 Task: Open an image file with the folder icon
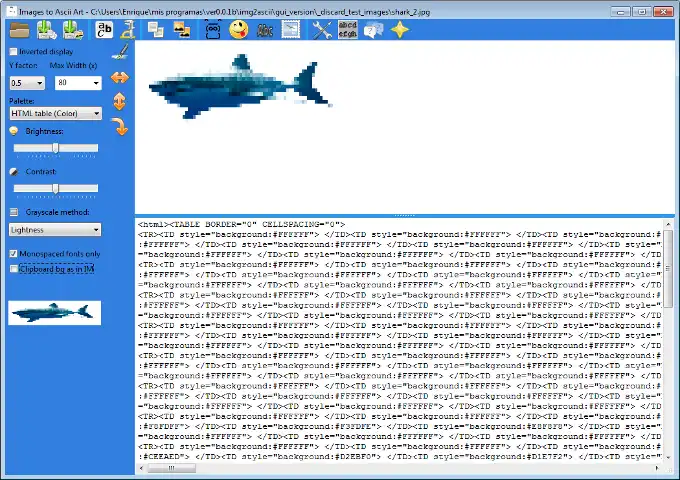pos(20,30)
